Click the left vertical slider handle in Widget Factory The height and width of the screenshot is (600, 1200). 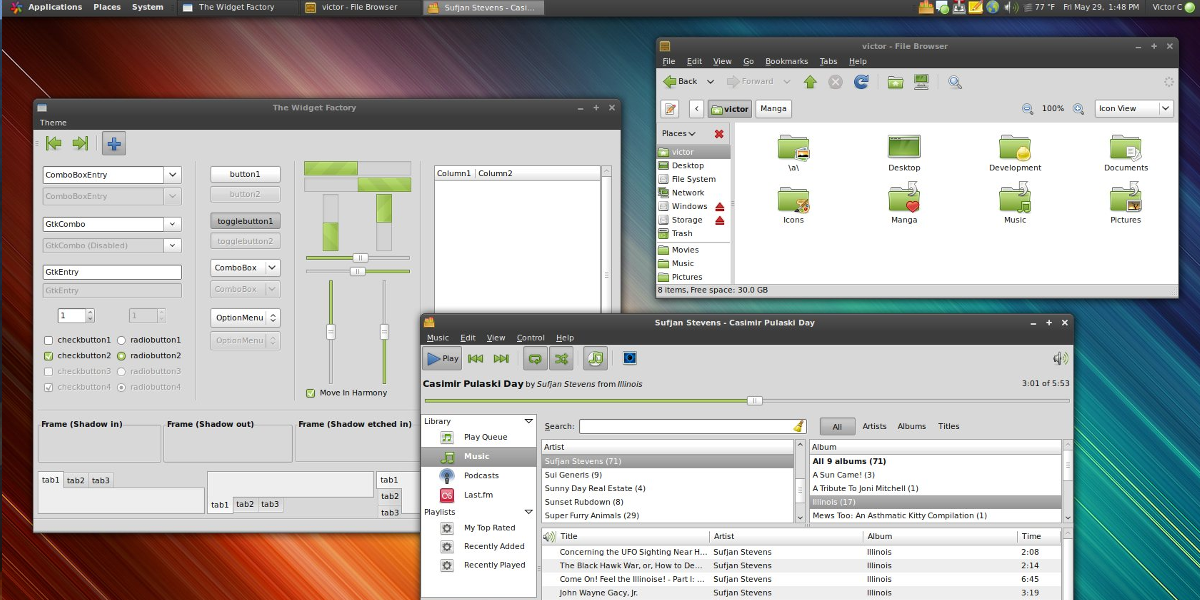tap(330, 331)
